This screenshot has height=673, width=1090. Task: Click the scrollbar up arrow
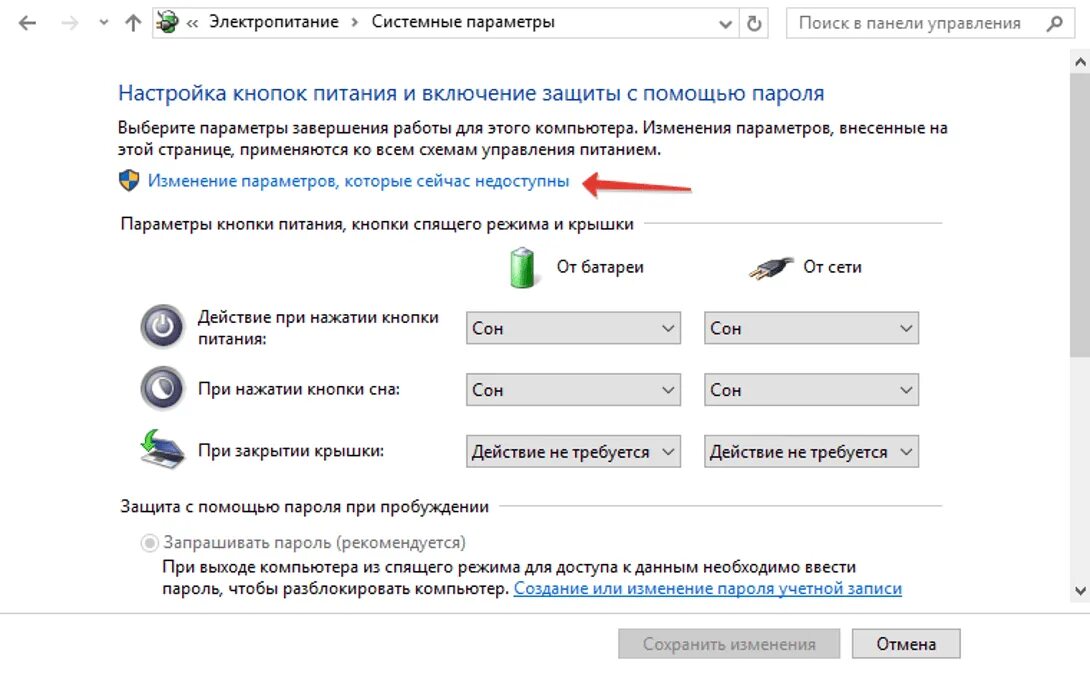tap(1080, 62)
